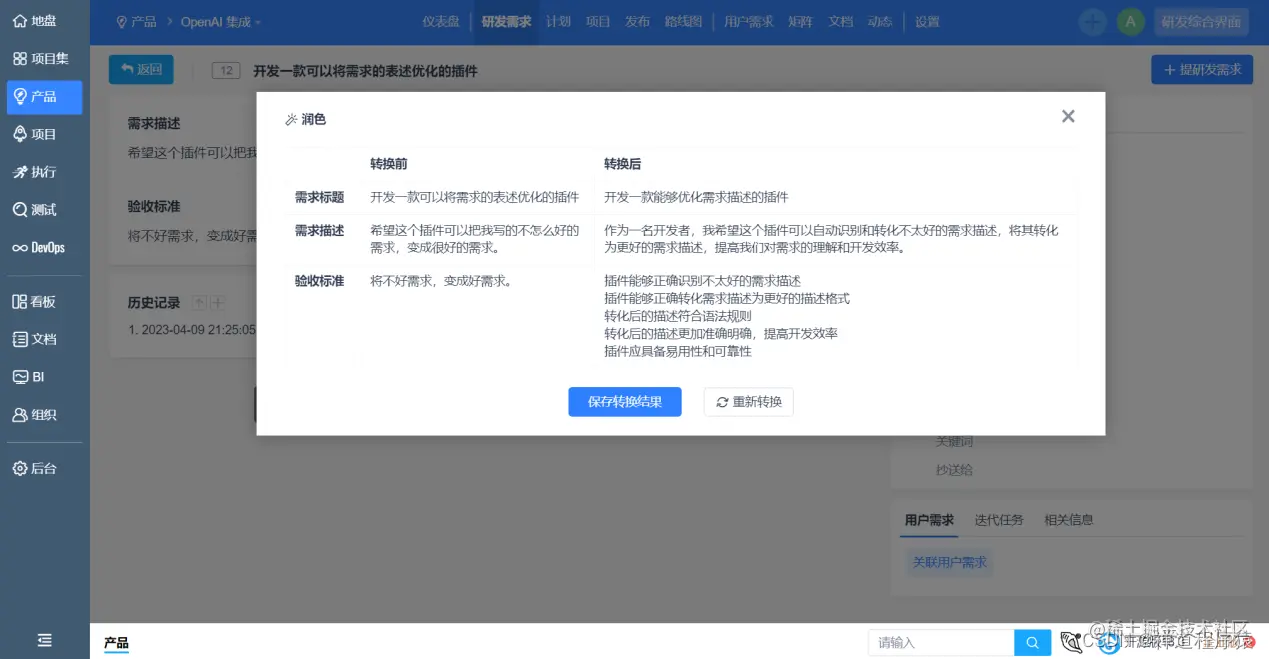
Task: Open the 执行 section via its sidebar icon
Action: click(43, 171)
